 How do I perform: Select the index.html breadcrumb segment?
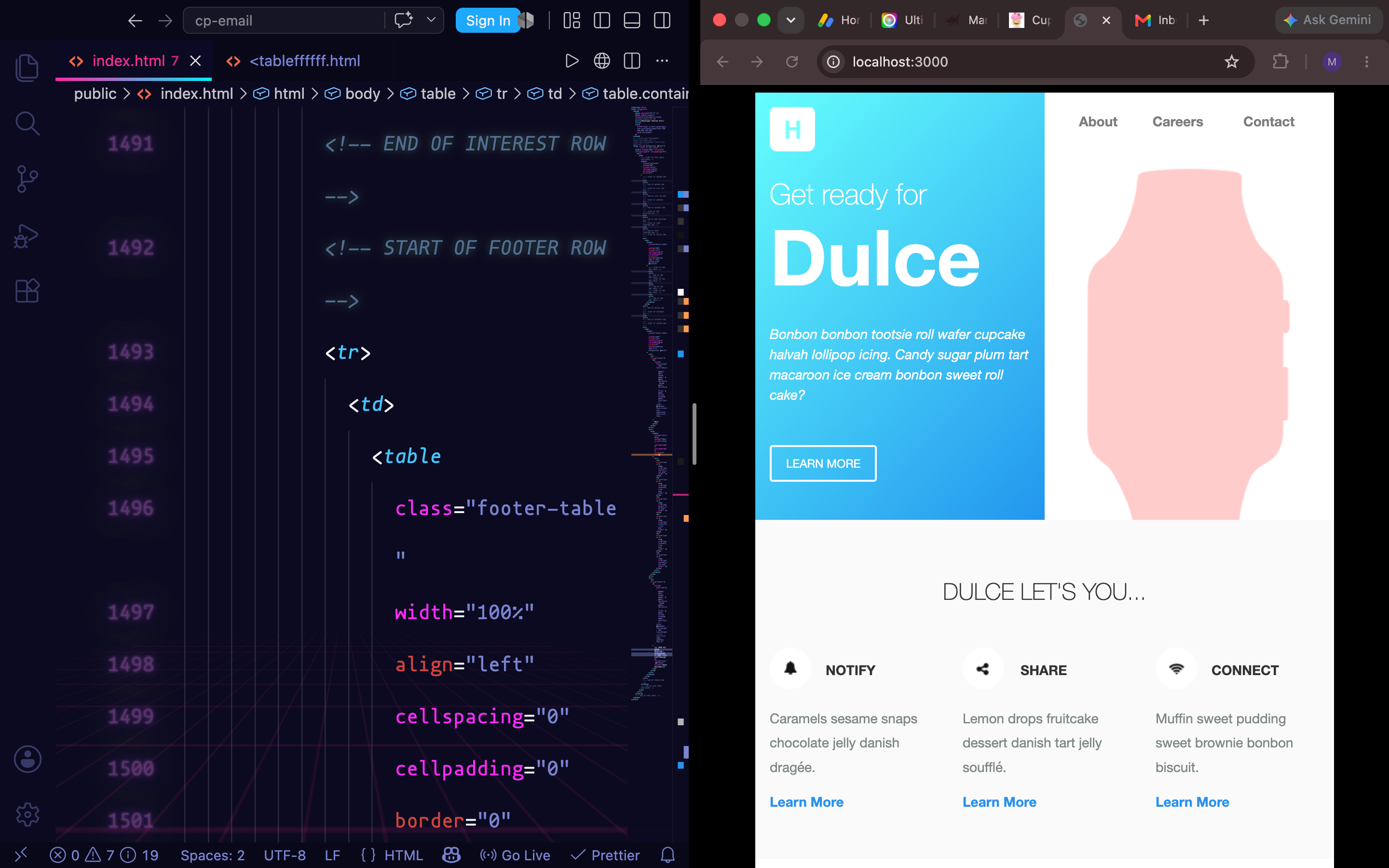pyautogui.click(x=185, y=94)
